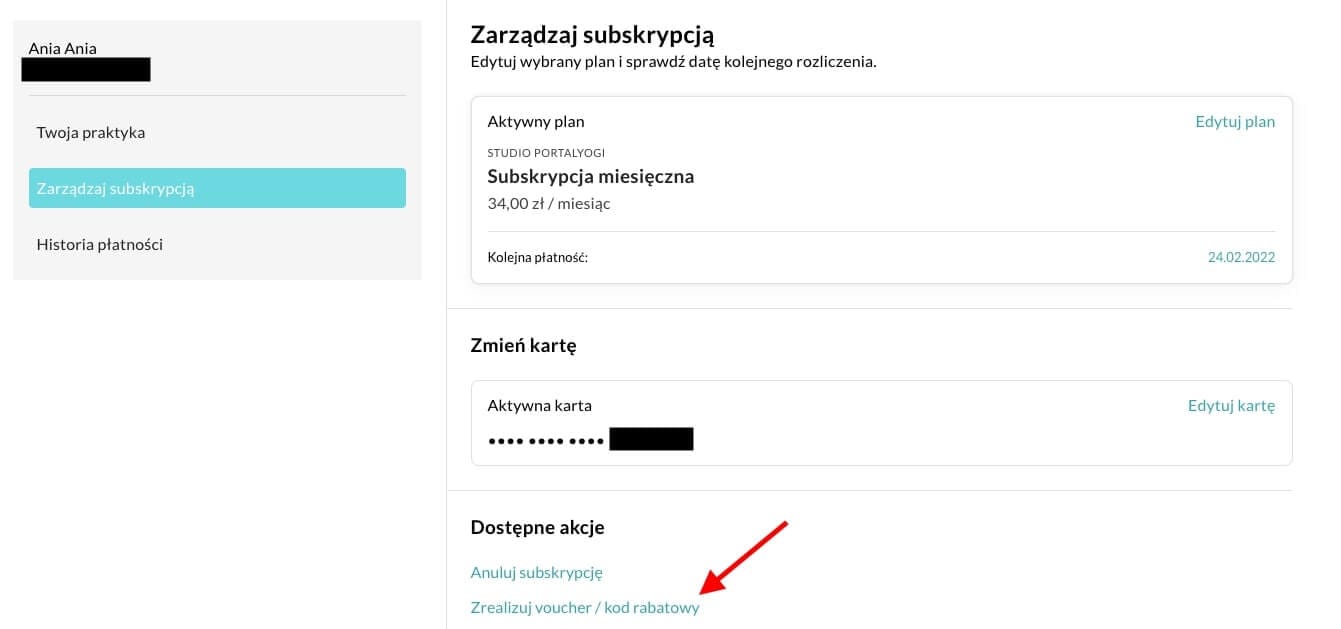Cancel via Anuluj subskrypcję link
The height and width of the screenshot is (629, 1341).
pos(536,573)
